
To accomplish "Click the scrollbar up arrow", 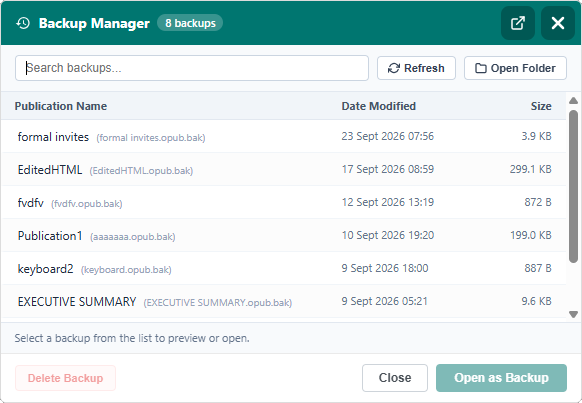I will coord(573,101).
